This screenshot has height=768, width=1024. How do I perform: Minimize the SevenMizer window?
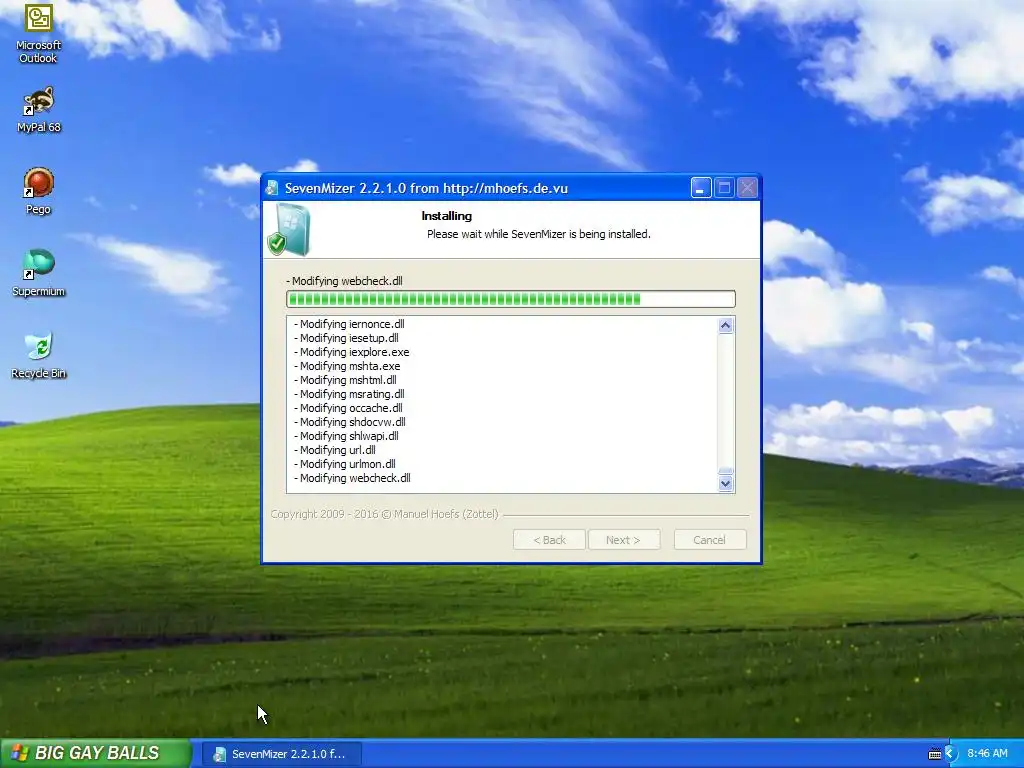pos(701,188)
